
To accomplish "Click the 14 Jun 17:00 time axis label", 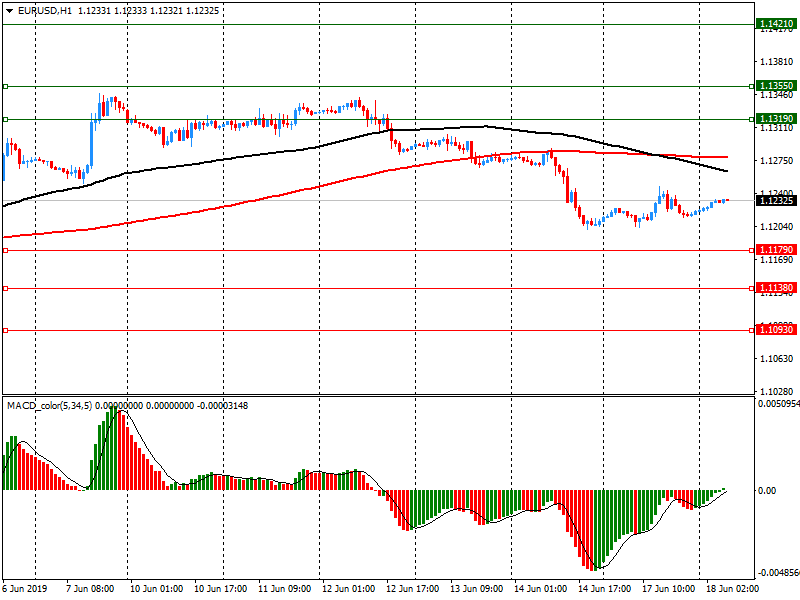I will click(605, 588).
